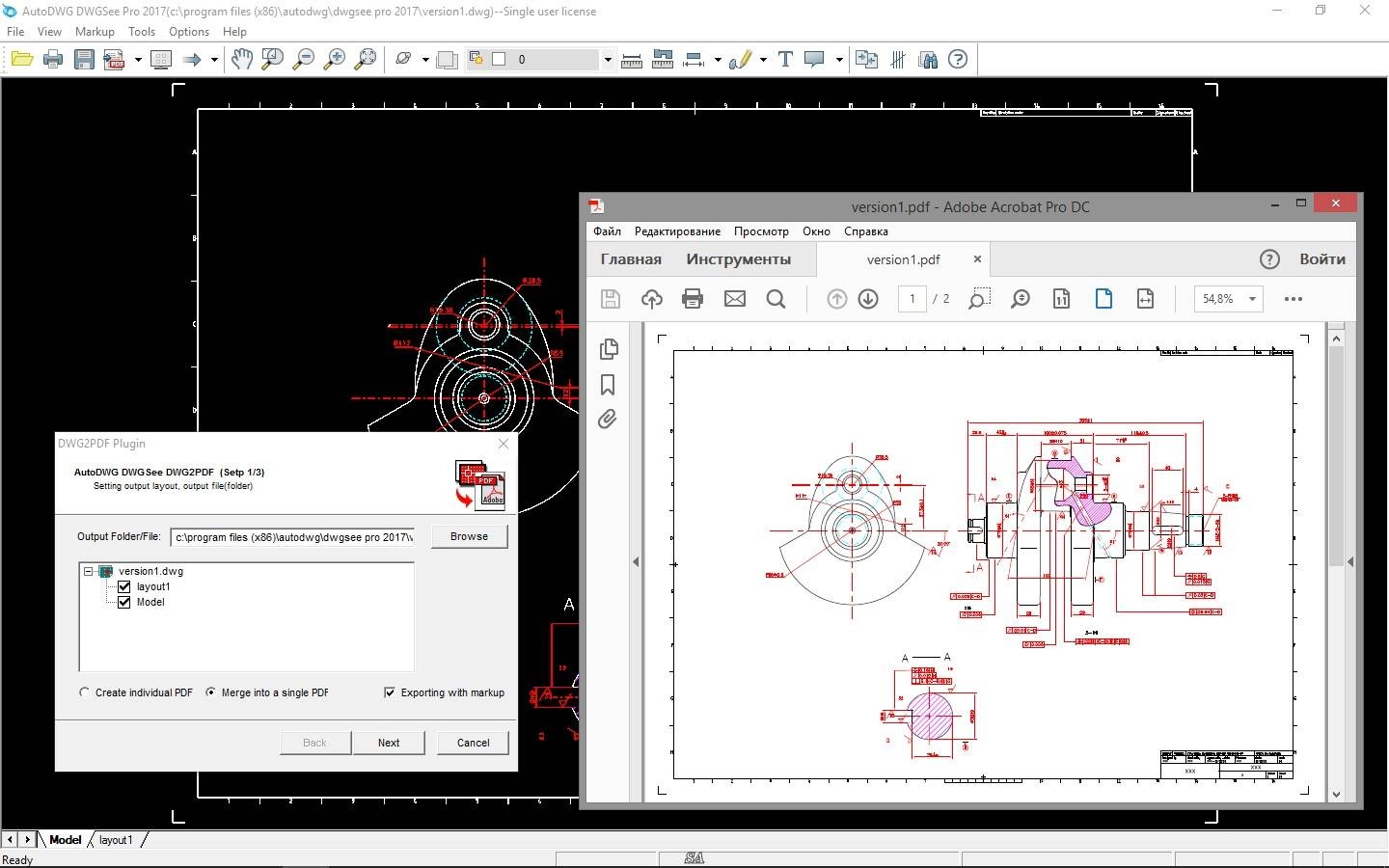The height and width of the screenshot is (868, 1389).
Task: Uncheck the Model checkbox in file tree
Action: [123, 602]
